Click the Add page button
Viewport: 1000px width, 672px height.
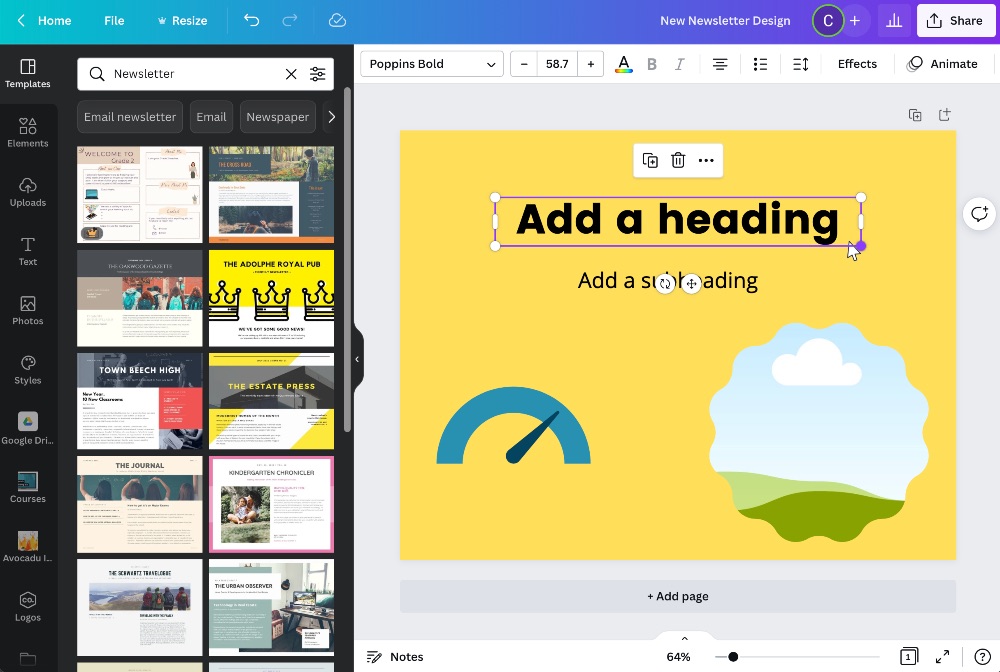(x=678, y=595)
